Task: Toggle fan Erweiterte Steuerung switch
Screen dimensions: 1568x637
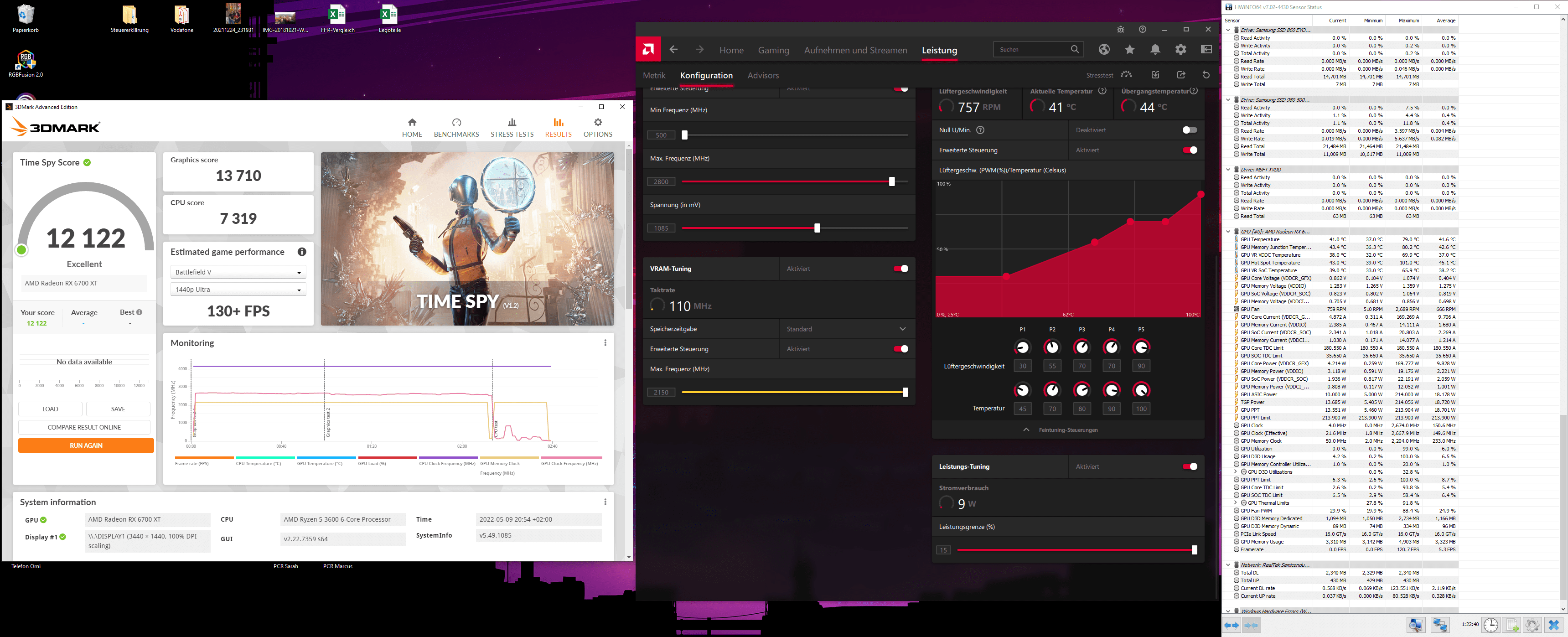Action: click(1190, 150)
